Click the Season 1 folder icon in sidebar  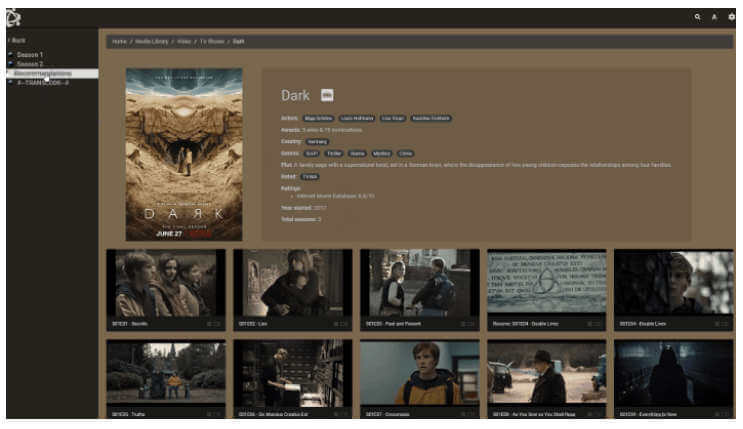(10, 55)
